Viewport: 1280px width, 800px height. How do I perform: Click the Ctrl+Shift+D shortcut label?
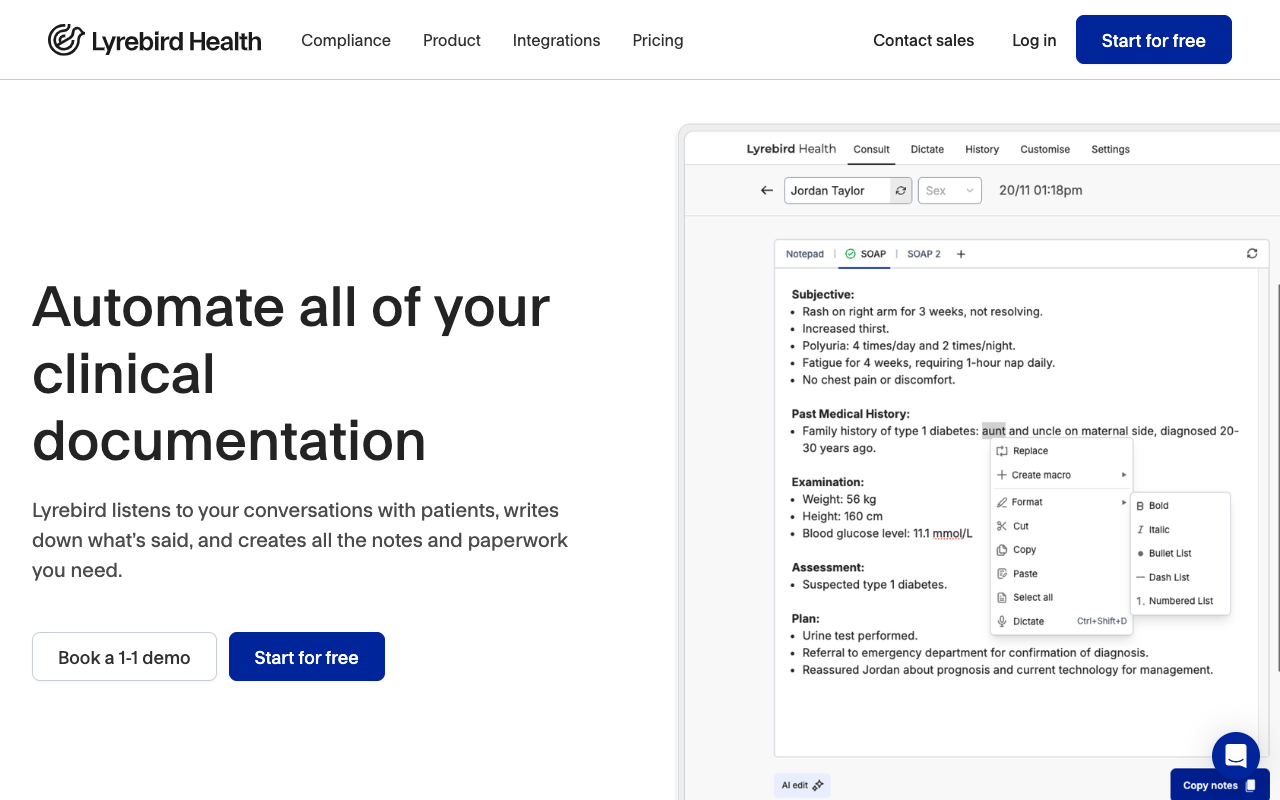pos(1102,621)
